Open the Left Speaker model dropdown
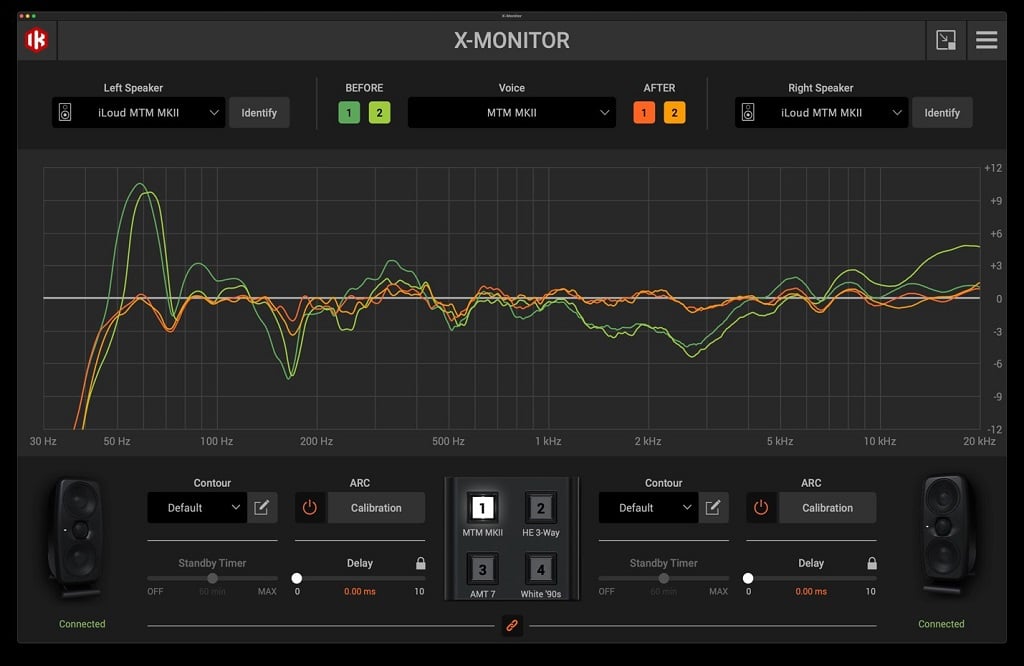 [x=138, y=112]
